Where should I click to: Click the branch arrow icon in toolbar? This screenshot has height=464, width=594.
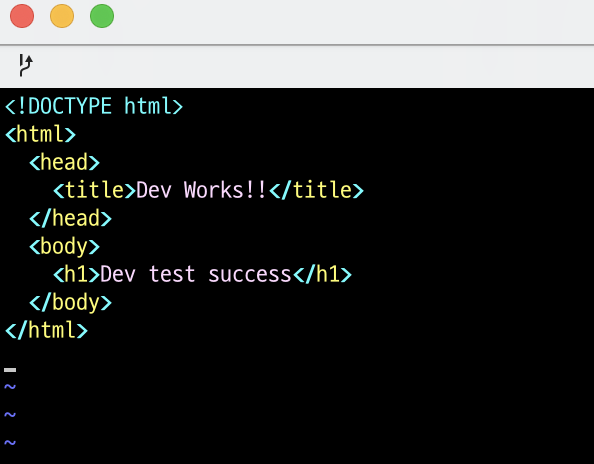(x=26, y=65)
